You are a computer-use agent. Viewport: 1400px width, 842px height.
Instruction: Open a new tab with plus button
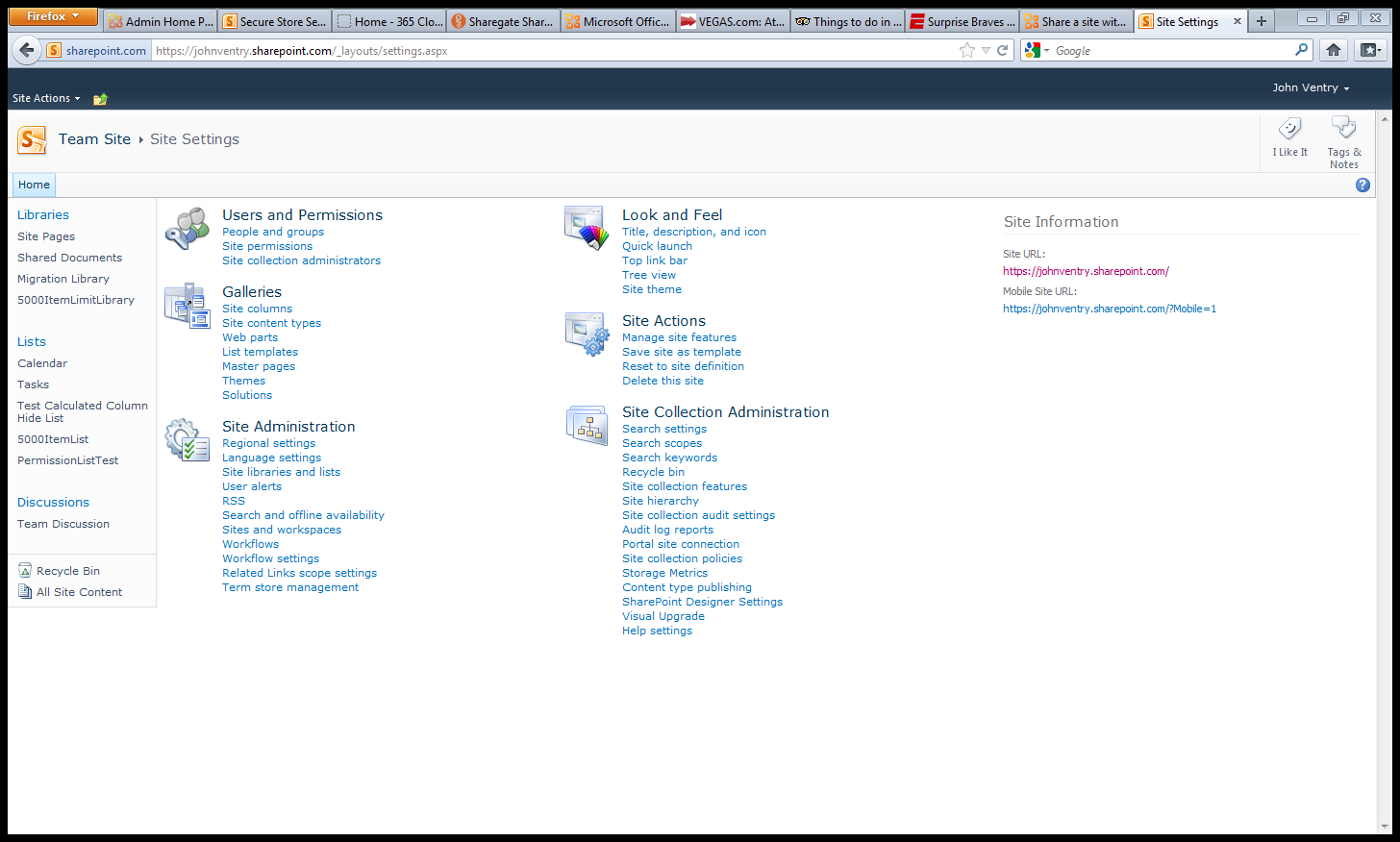(1262, 21)
